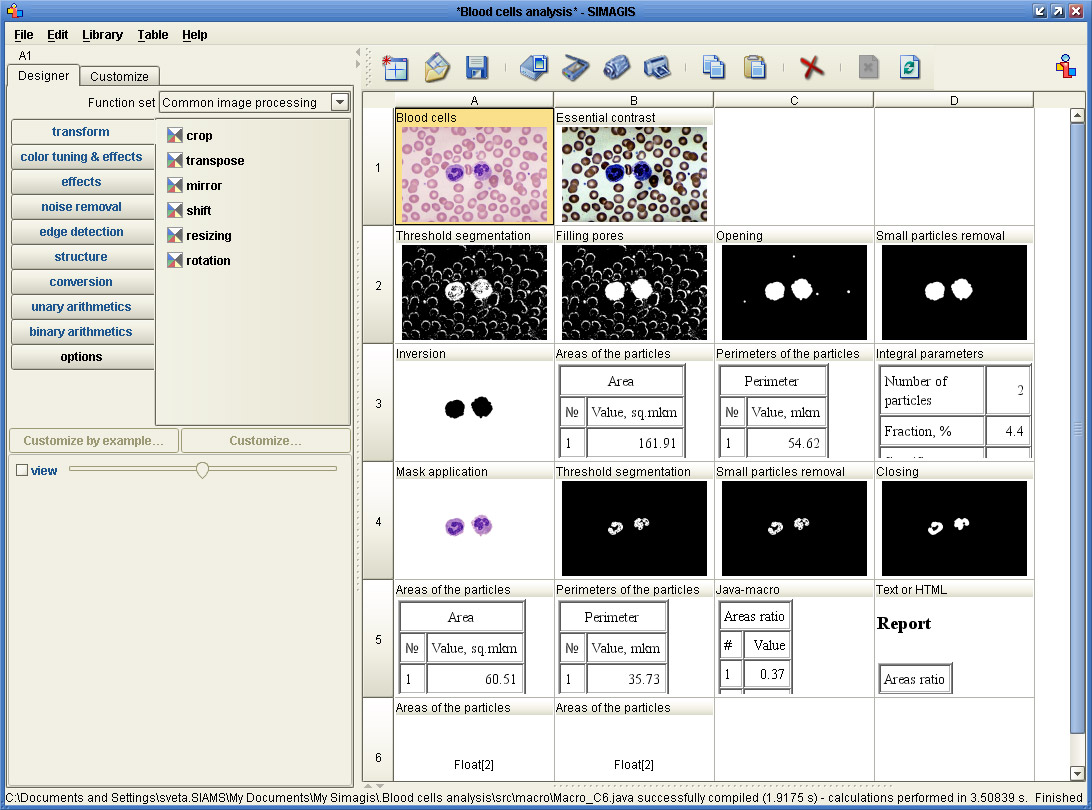Expand the edge detection function category
This screenshot has height=810, width=1092.
pyautogui.click(x=82, y=232)
